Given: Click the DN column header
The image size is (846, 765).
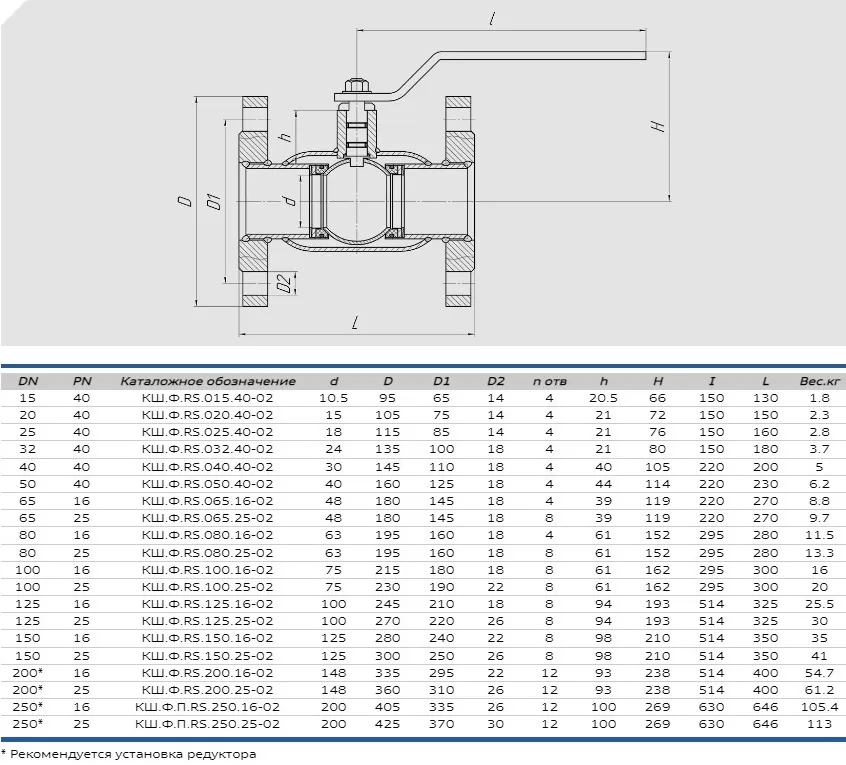Looking at the screenshot, I should pyautogui.click(x=27, y=381).
